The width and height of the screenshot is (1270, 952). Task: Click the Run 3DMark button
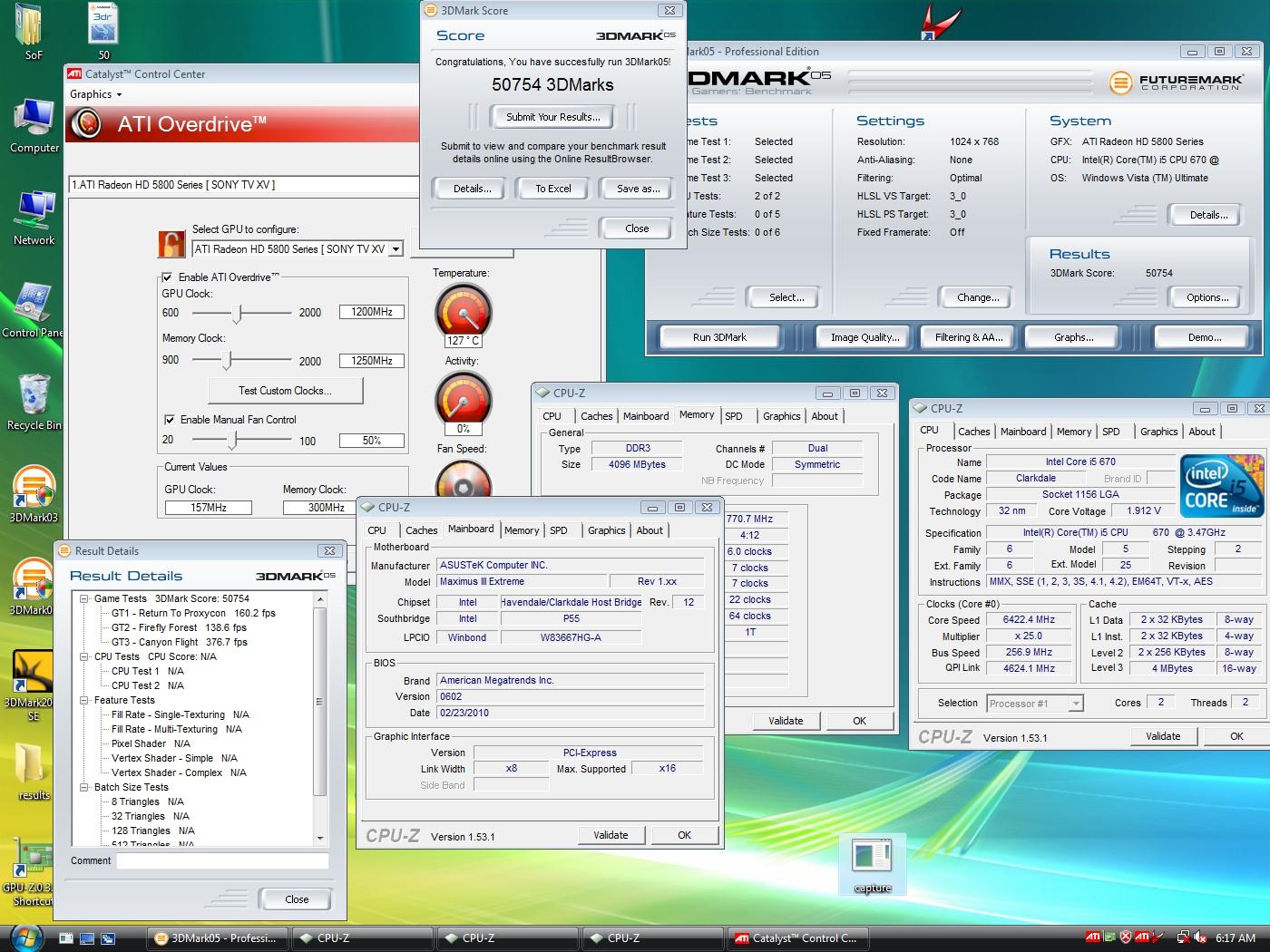point(719,337)
